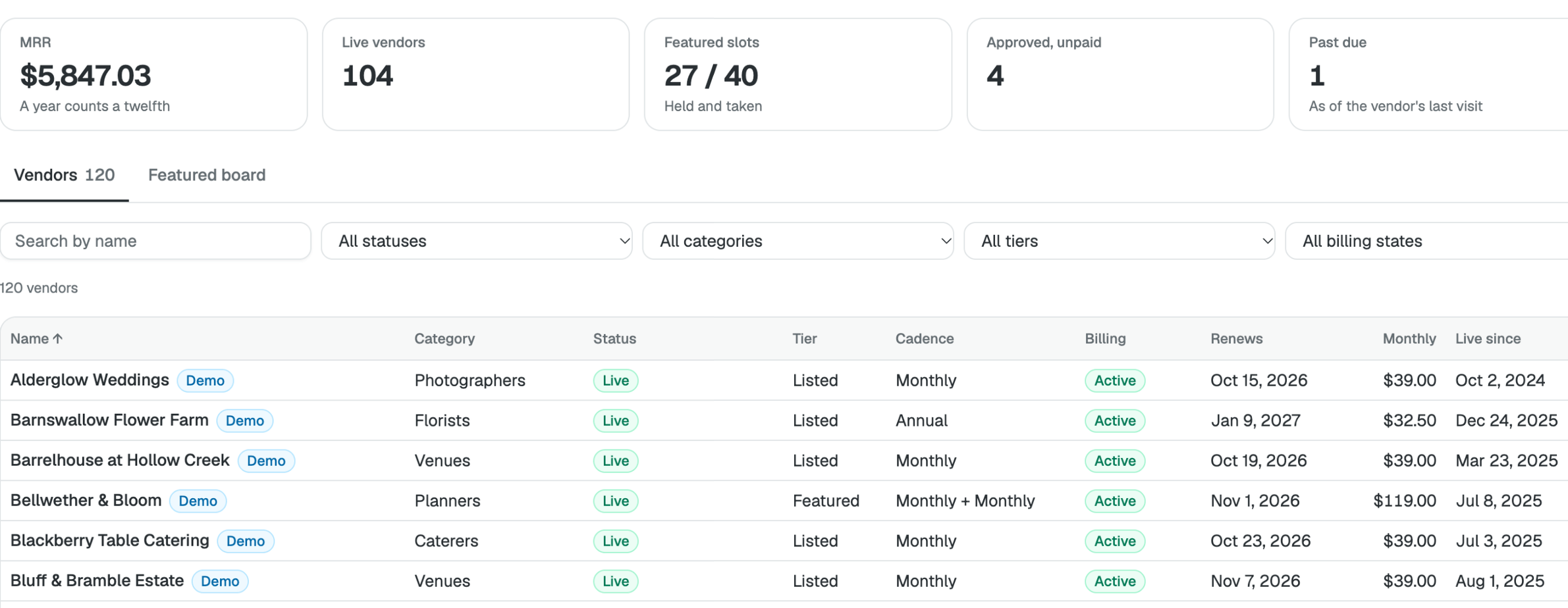Click the Nov 7, 2026 renewal date

coord(1255,582)
